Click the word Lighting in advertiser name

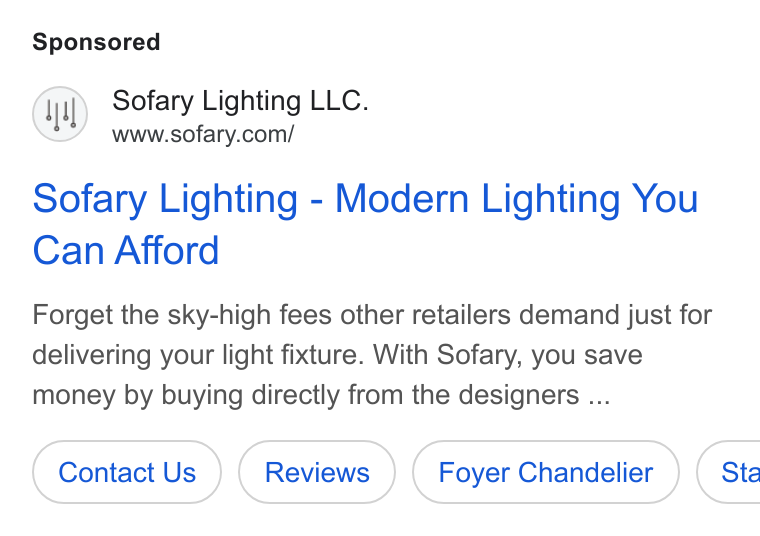(x=251, y=101)
